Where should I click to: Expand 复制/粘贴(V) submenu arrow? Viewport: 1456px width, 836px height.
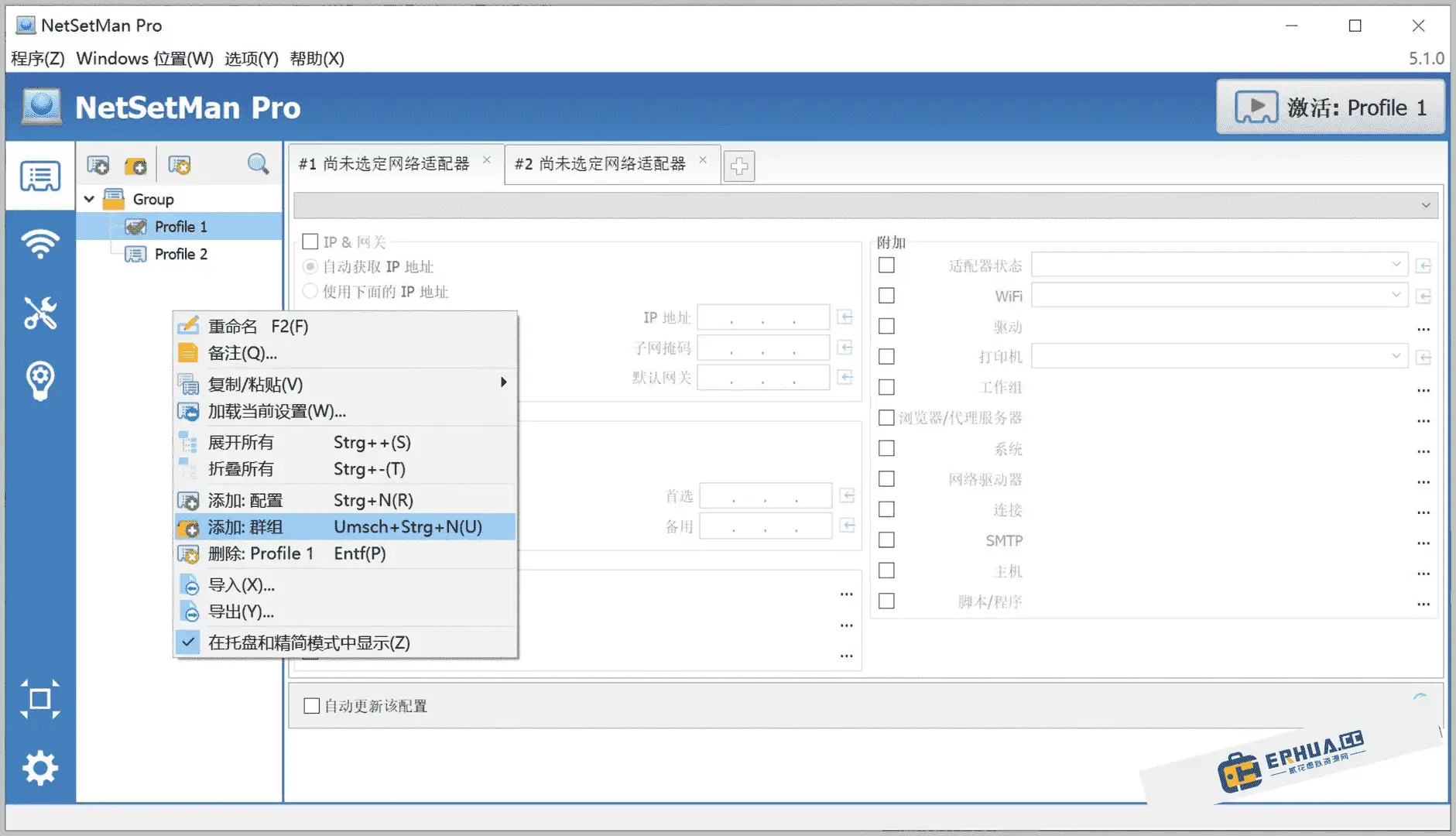click(x=504, y=382)
